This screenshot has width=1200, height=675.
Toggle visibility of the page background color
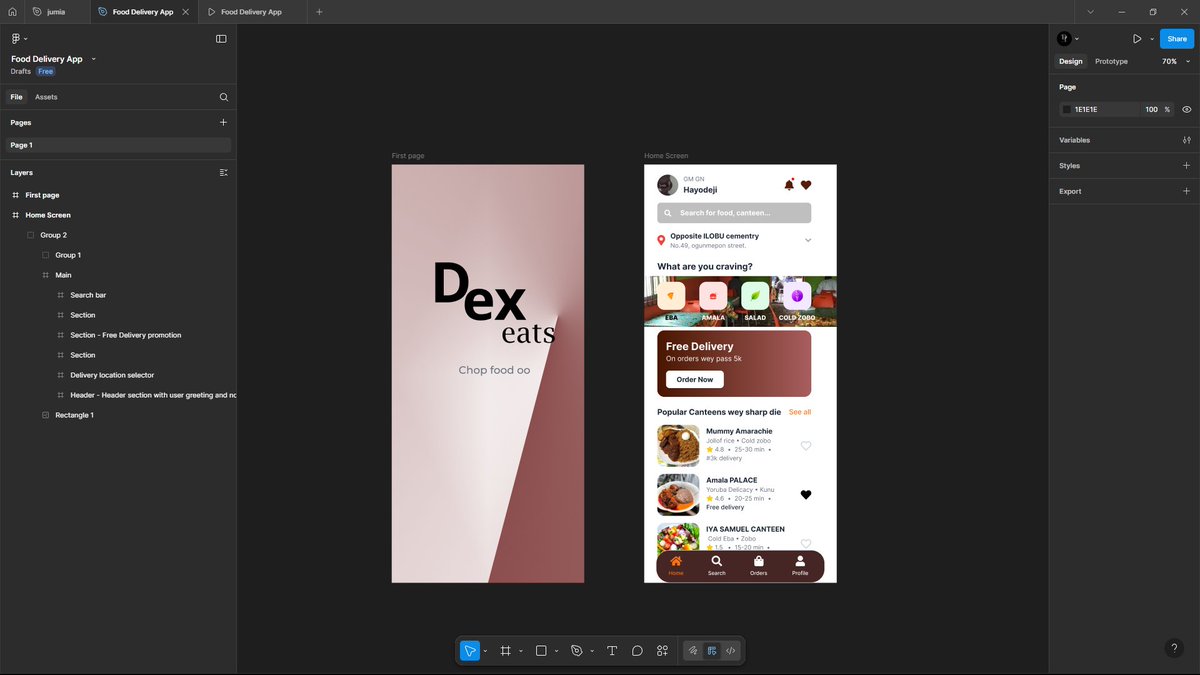(1186, 109)
